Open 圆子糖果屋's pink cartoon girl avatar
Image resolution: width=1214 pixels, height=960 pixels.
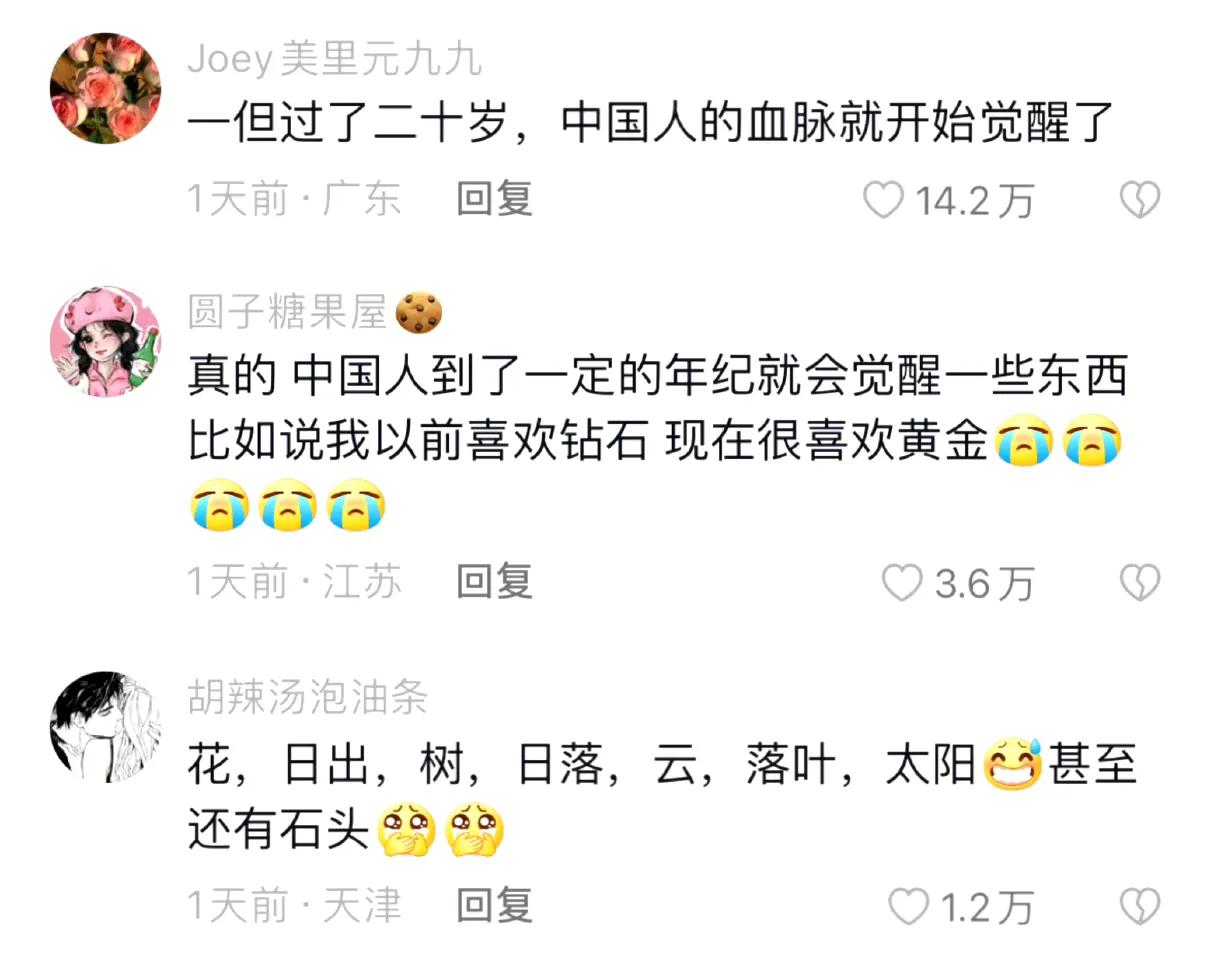point(105,341)
